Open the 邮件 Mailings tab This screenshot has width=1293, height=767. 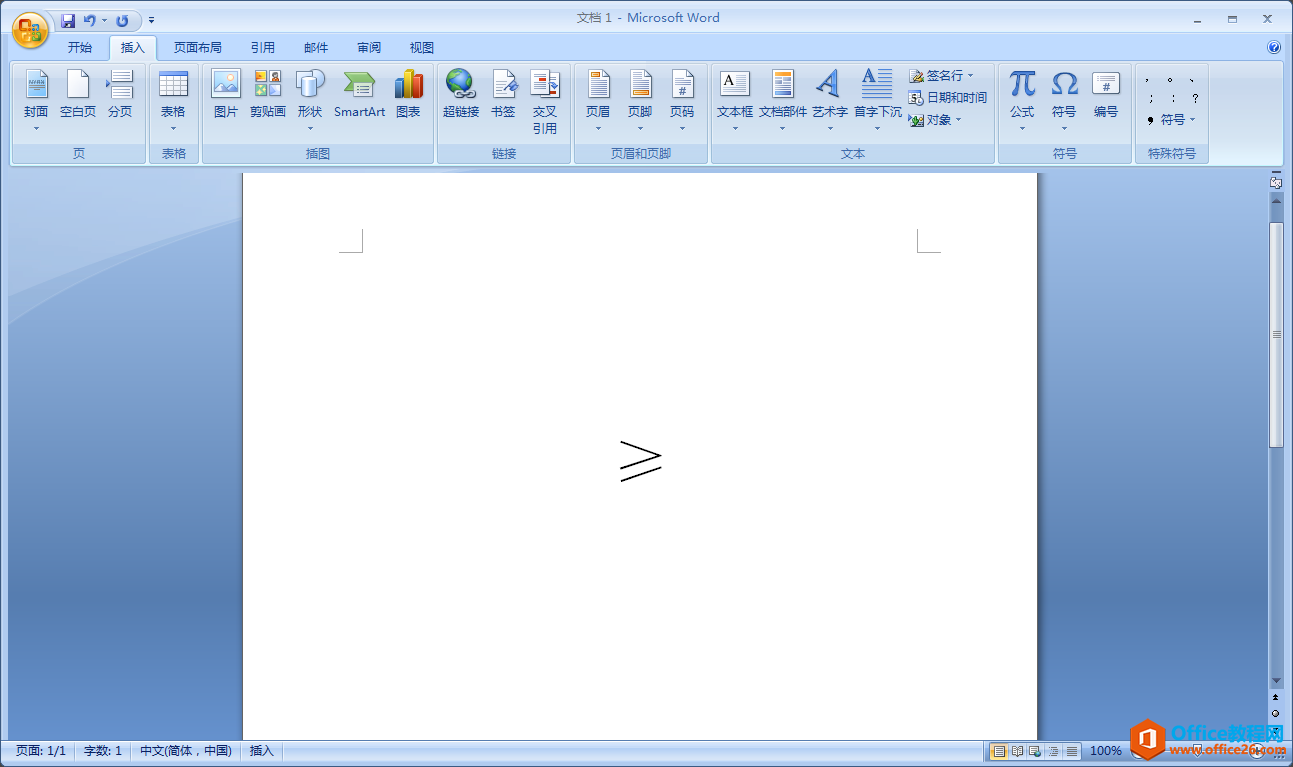(316, 47)
